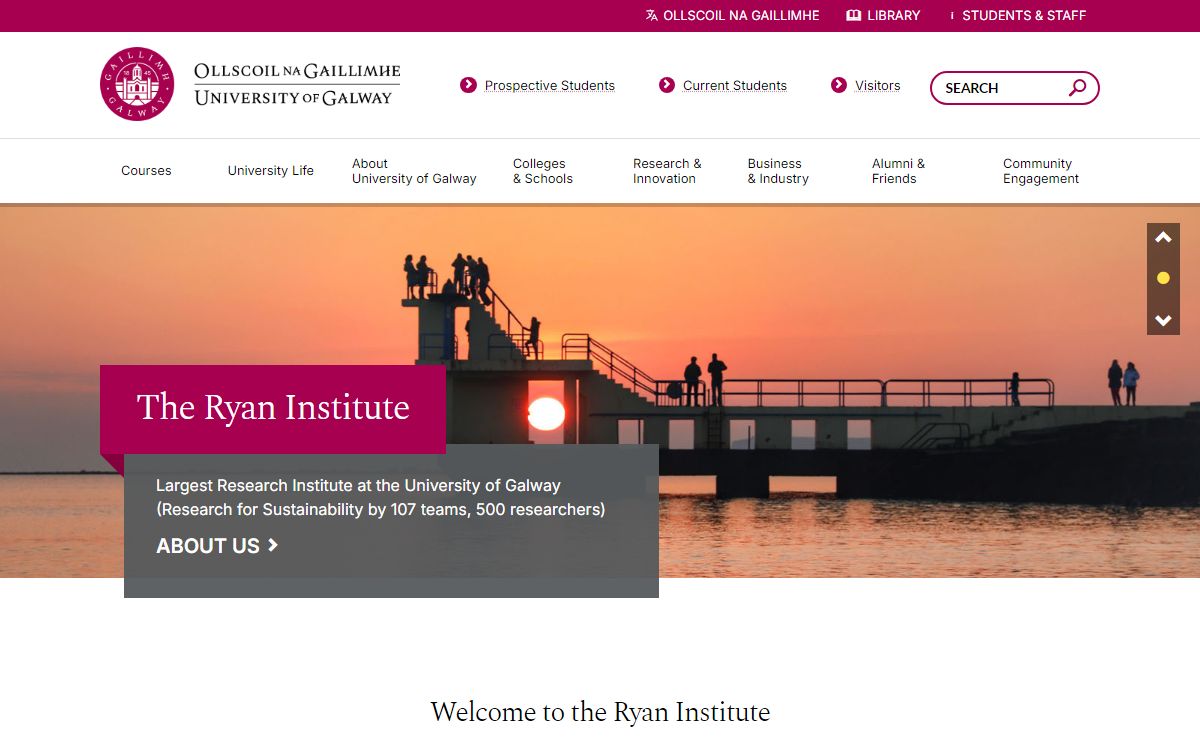Click the University of Galway crest logo
The image size is (1200, 740).
(137, 84)
